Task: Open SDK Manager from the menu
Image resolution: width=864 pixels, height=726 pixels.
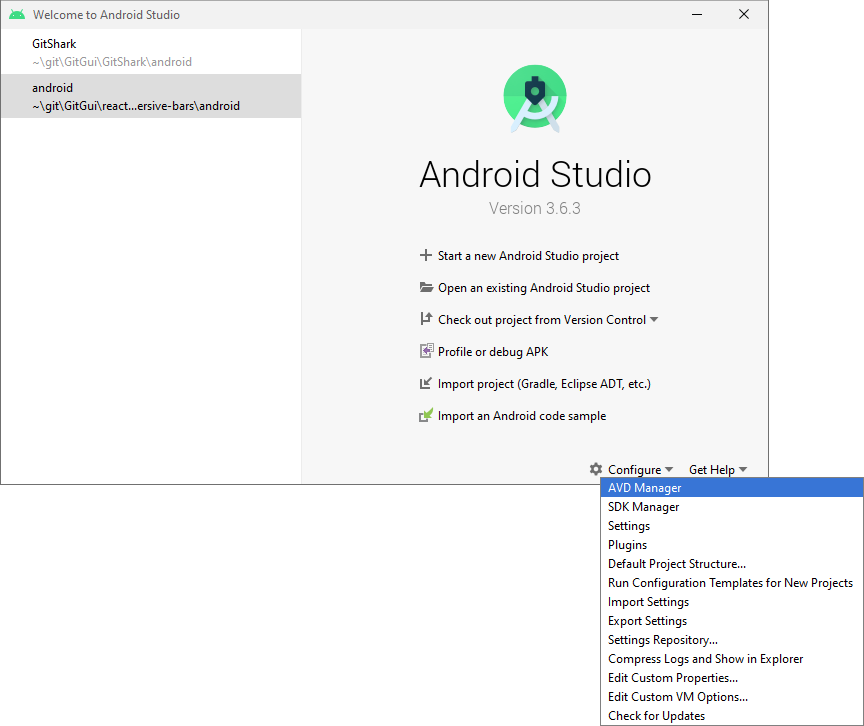Action: click(x=732, y=507)
